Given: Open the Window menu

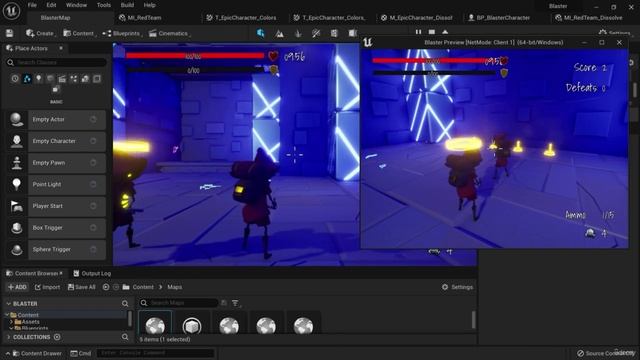Looking at the screenshot, I should tap(76, 5).
